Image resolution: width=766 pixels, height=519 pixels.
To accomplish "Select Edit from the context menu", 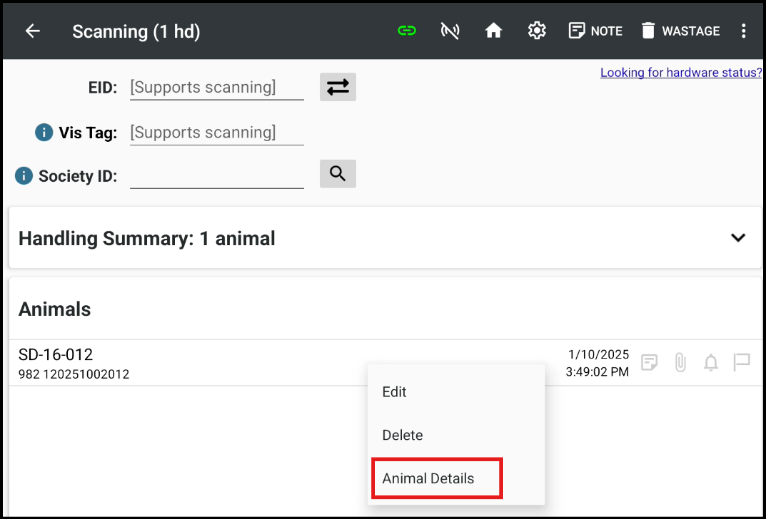I will pyautogui.click(x=395, y=392).
